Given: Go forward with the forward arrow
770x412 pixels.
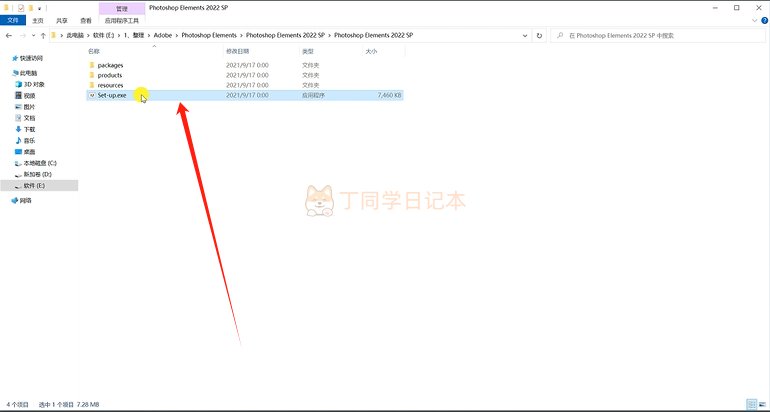Looking at the screenshot, I should coord(23,35).
